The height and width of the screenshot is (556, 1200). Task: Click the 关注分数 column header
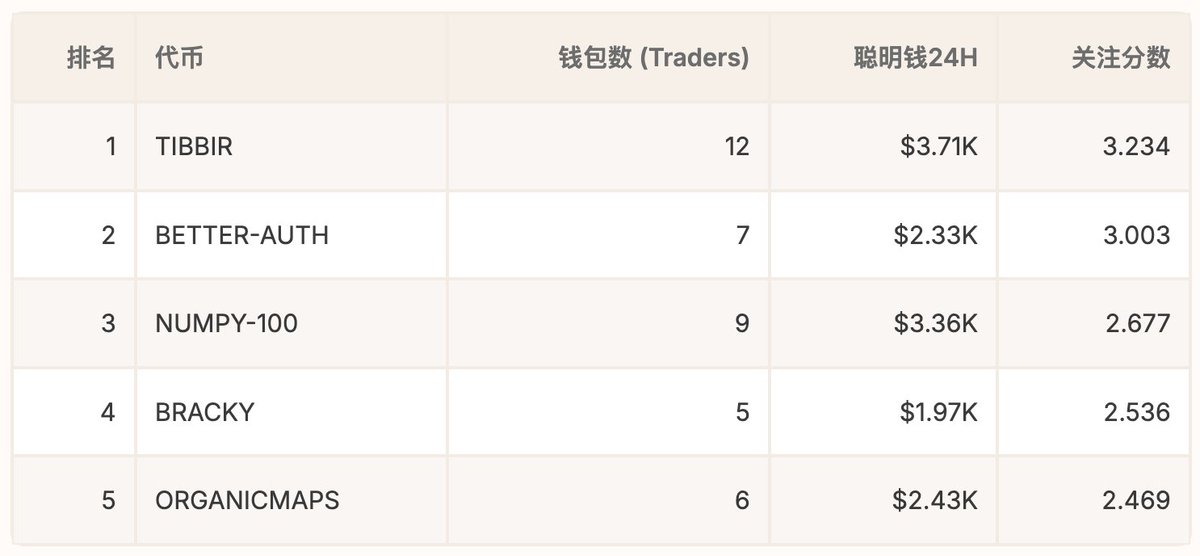[1120, 59]
